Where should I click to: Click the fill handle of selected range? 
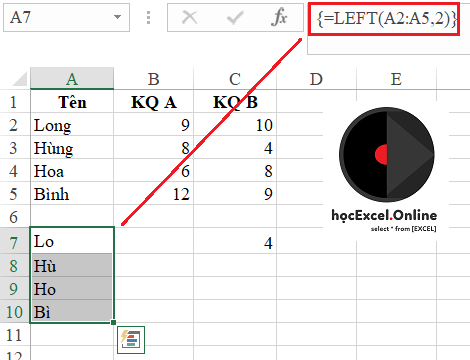(114, 322)
